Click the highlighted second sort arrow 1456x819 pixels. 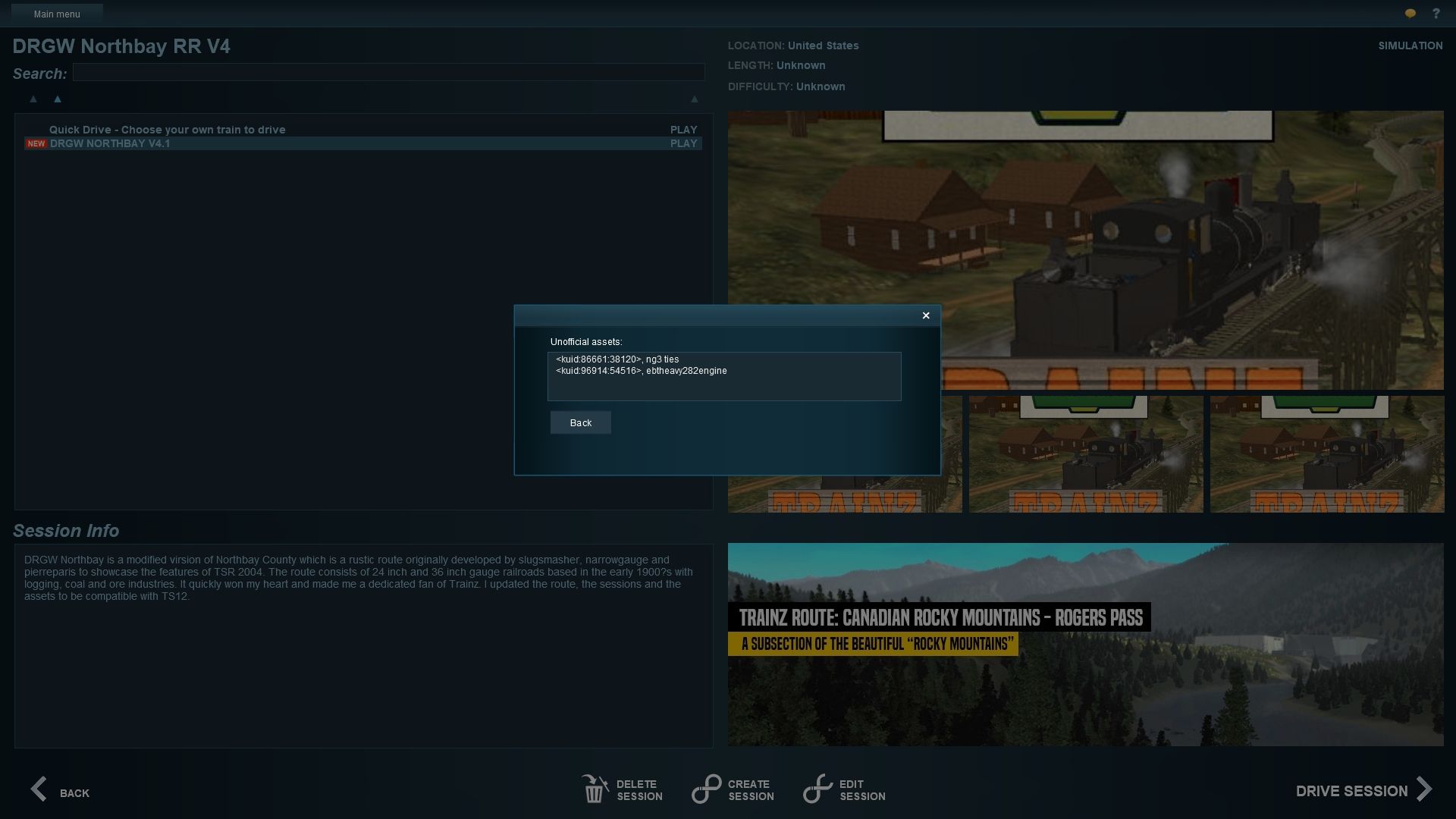[x=58, y=99]
